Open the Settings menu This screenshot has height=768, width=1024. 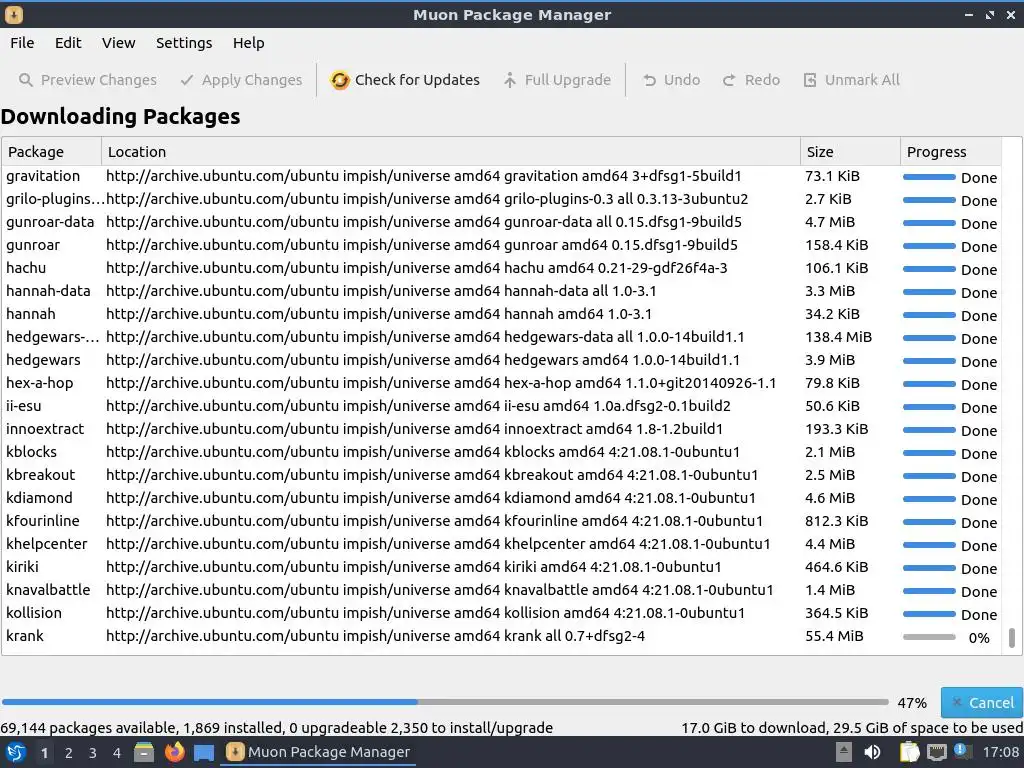[x=184, y=43]
